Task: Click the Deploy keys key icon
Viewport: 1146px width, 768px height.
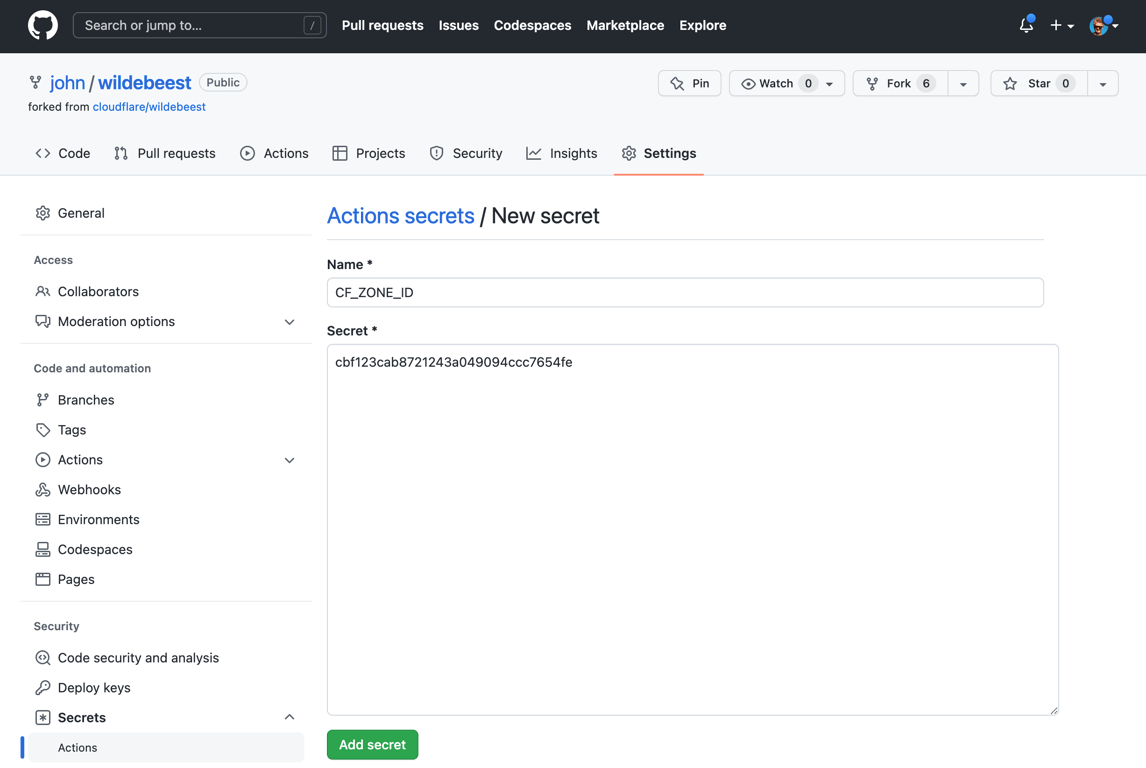Action: click(43, 688)
